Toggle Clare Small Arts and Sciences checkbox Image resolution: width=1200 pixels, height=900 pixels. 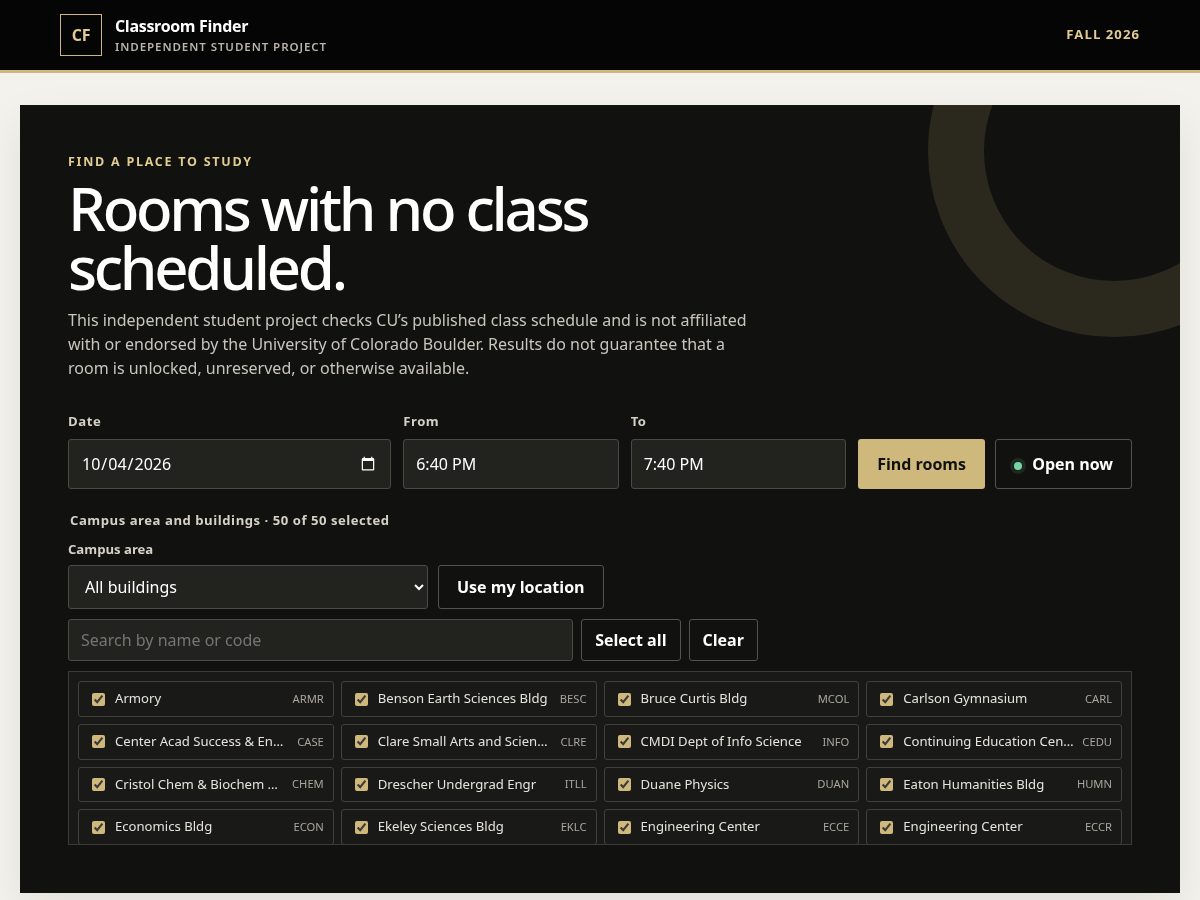point(361,742)
